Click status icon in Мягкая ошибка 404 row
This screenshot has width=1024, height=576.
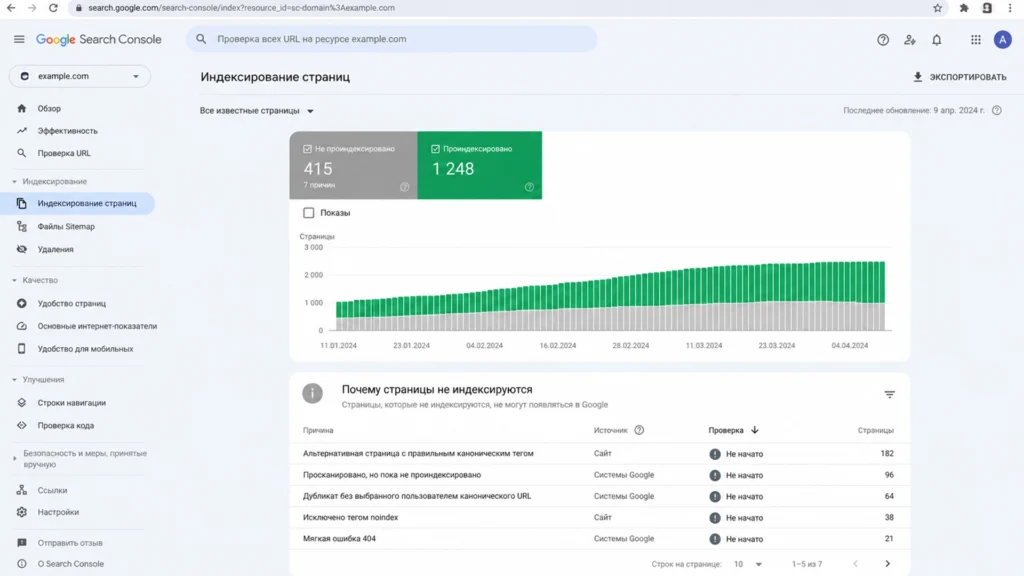pyautogui.click(x=714, y=539)
